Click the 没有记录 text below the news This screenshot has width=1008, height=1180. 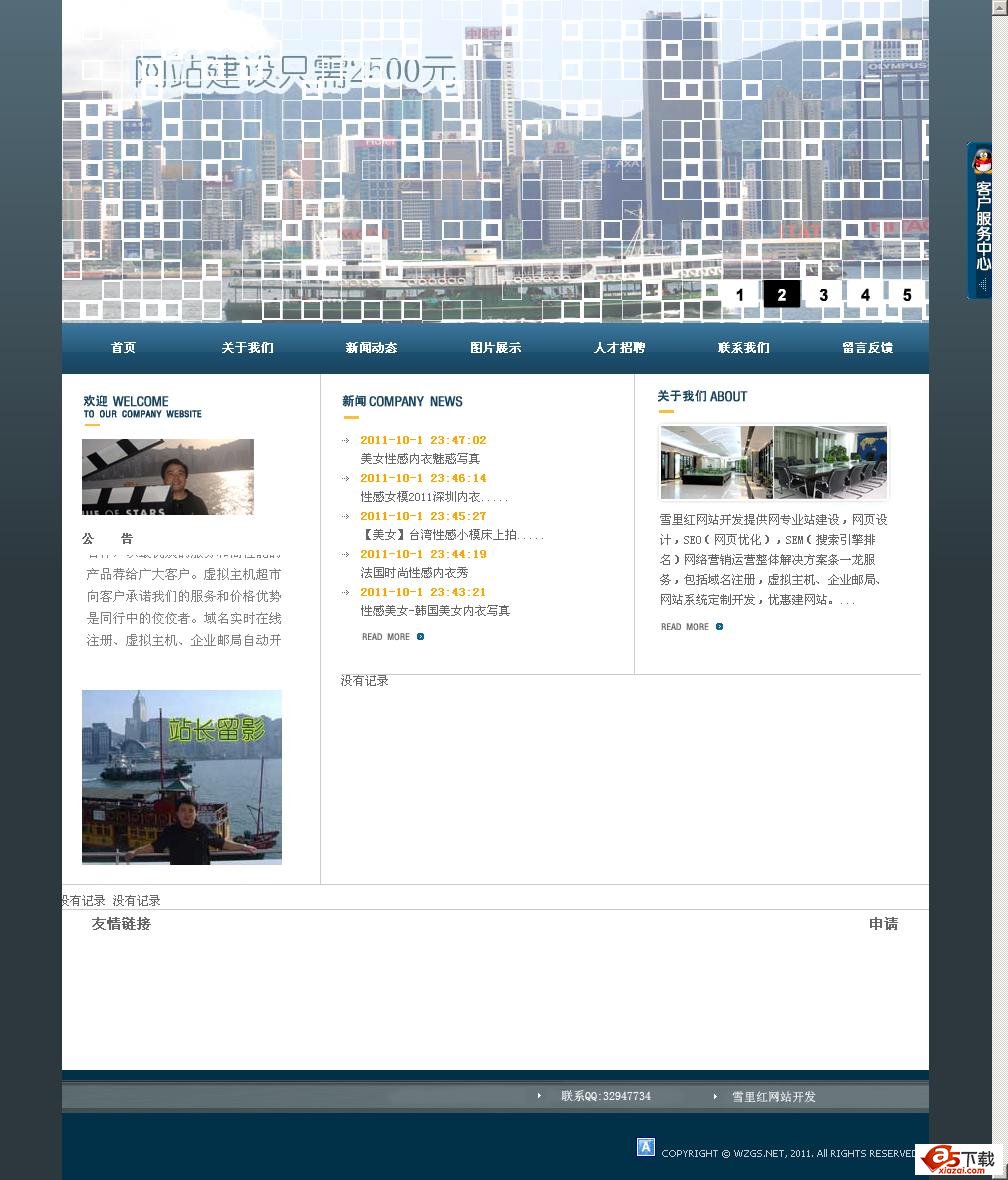[x=364, y=681]
